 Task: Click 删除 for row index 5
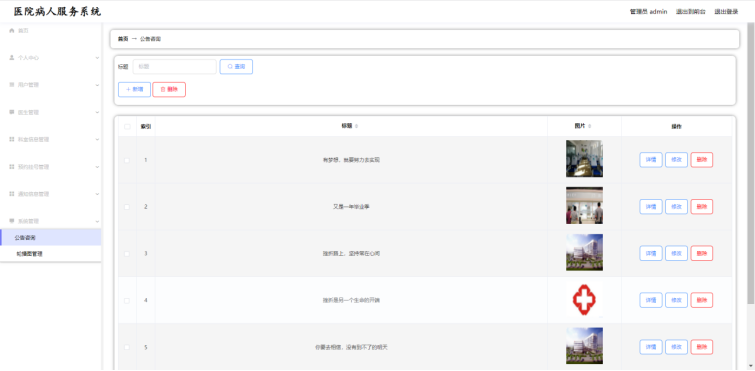(x=702, y=347)
